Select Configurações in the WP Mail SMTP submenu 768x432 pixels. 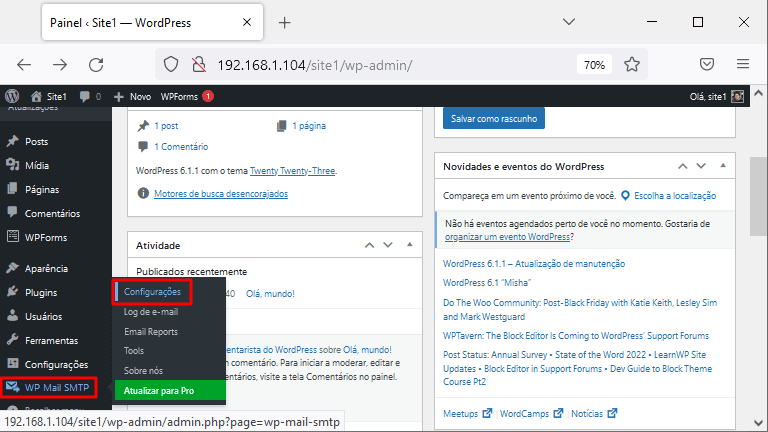152,291
